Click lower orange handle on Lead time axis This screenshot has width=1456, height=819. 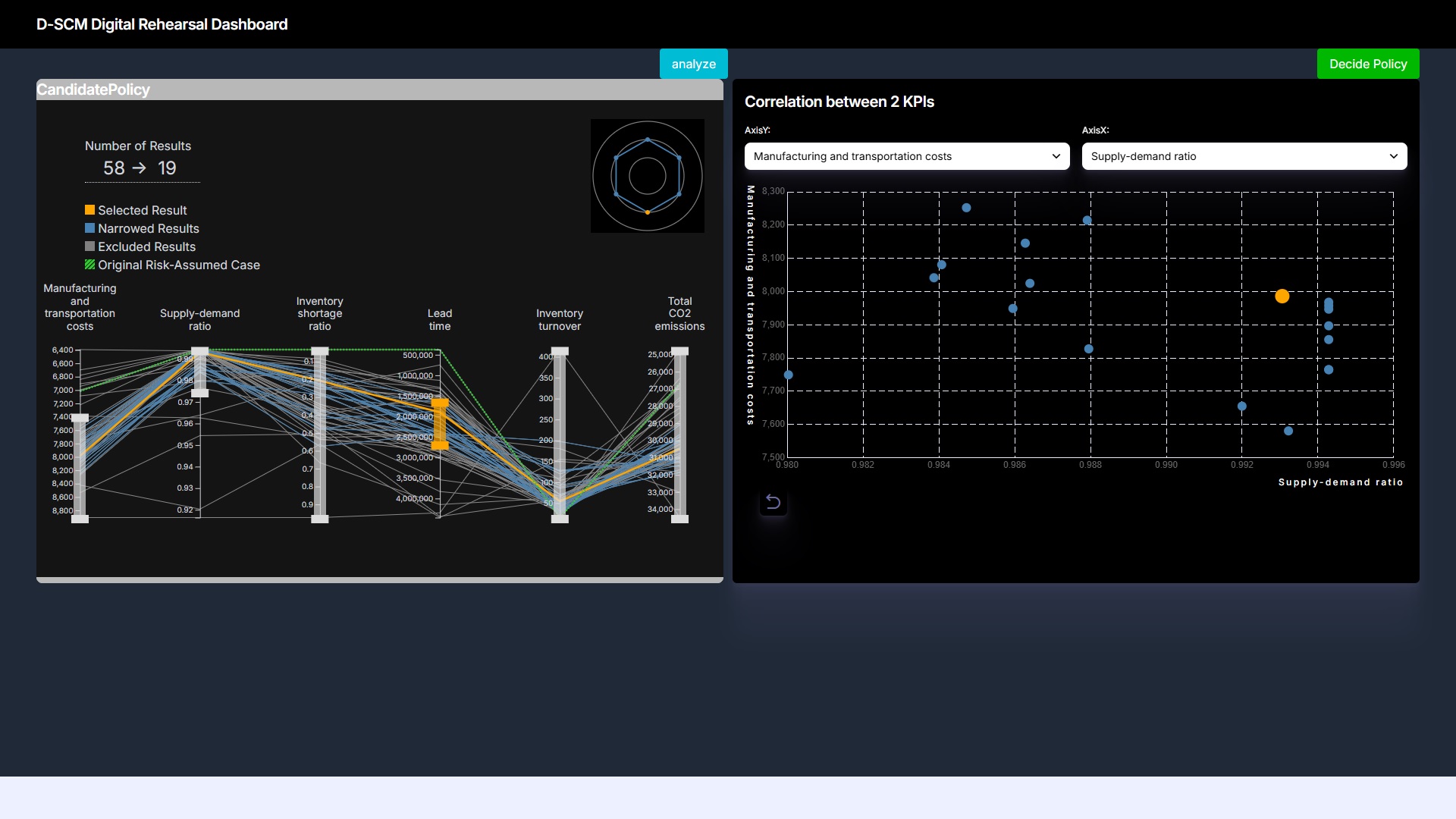click(440, 445)
